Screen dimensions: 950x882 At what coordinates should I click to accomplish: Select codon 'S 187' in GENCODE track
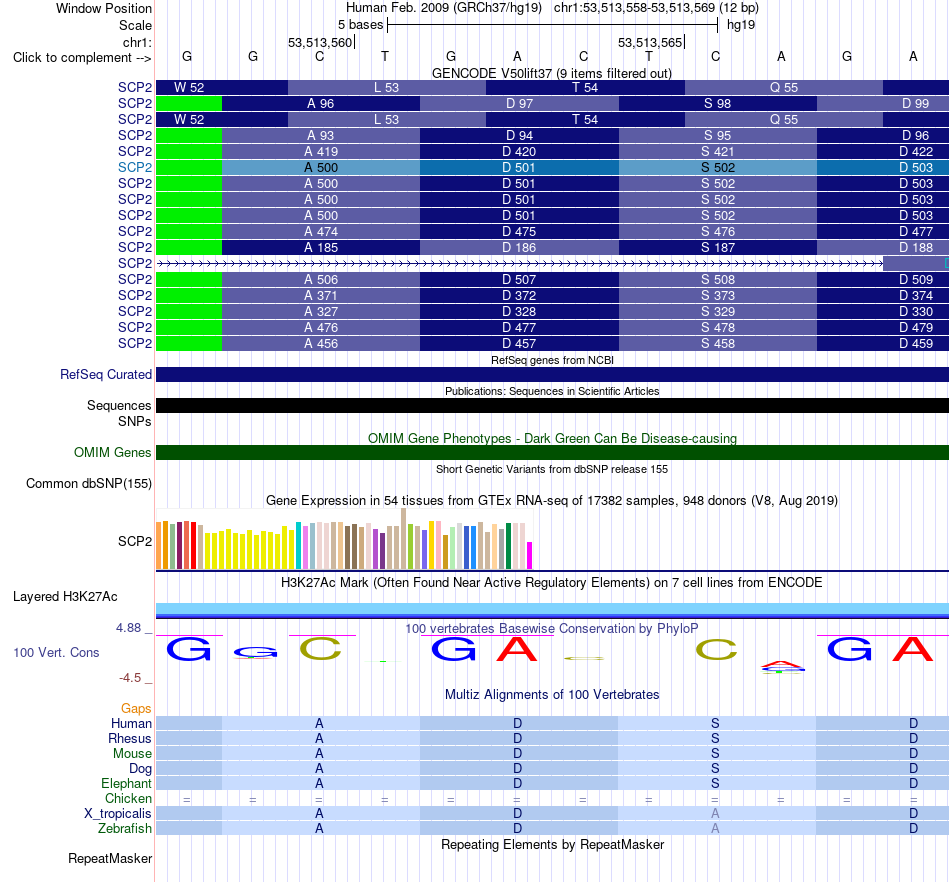(717, 247)
